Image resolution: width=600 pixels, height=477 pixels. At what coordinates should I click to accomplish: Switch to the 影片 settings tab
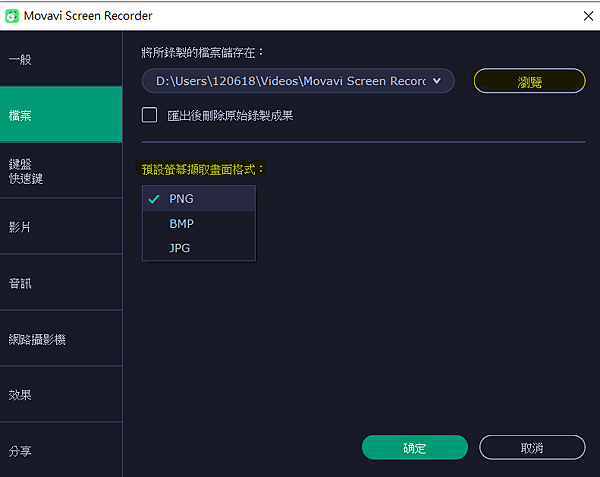[x=61, y=227]
